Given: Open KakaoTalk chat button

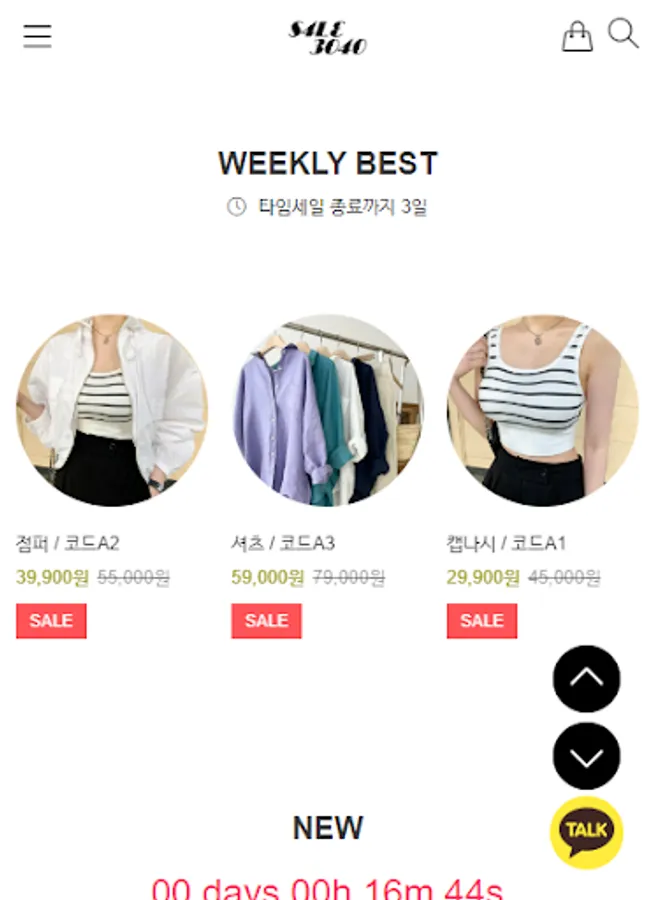Looking at the screenshot, I should pyautogui.click(x=586, y=832).
